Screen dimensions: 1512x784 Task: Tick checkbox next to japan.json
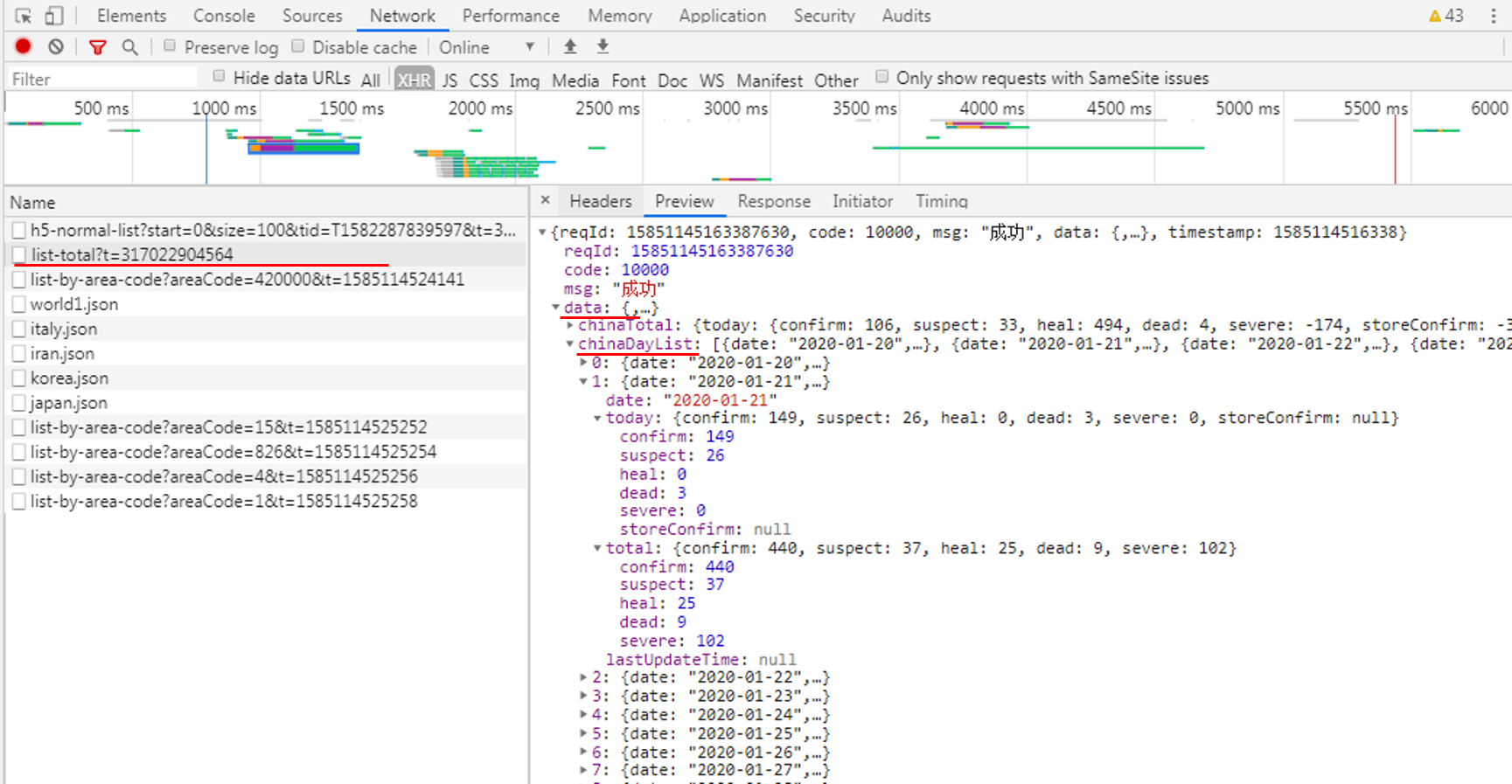point(18,403)
